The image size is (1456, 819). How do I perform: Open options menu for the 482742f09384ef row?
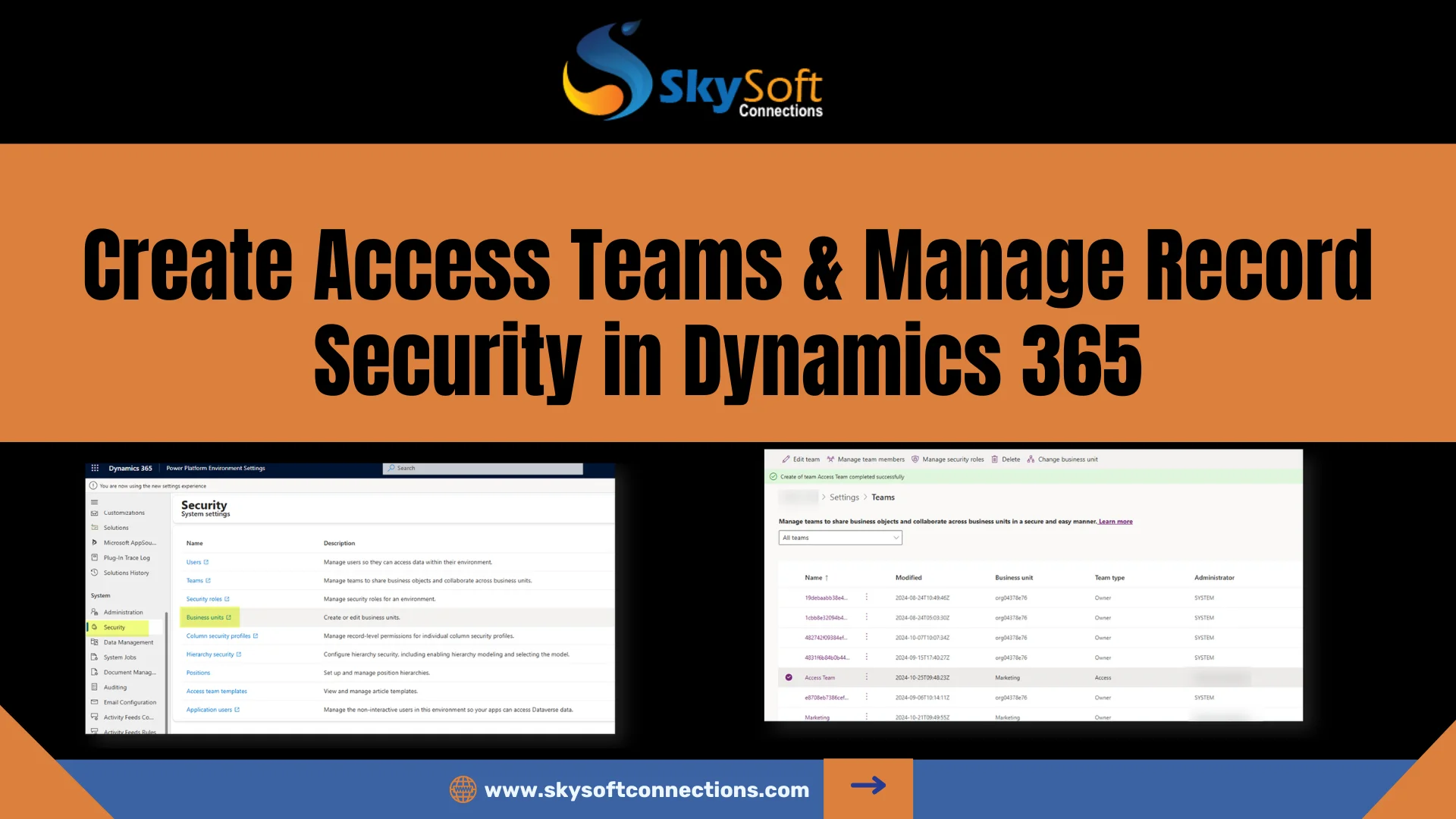click(x=867, y=637)
